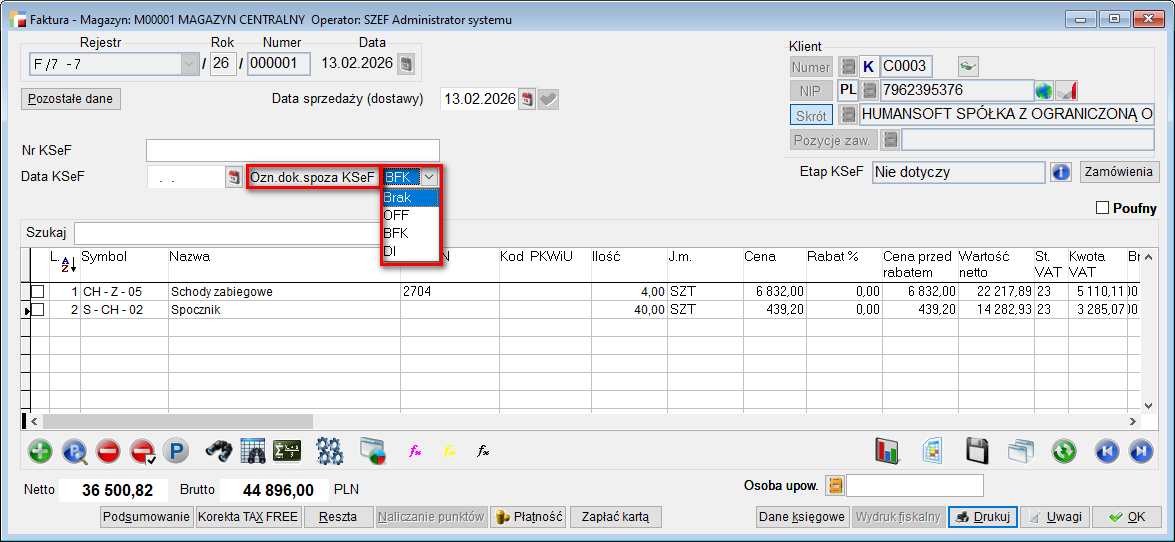Click the floppy disk save icon
The image size is (1175, 542).
tap(977, 451)
